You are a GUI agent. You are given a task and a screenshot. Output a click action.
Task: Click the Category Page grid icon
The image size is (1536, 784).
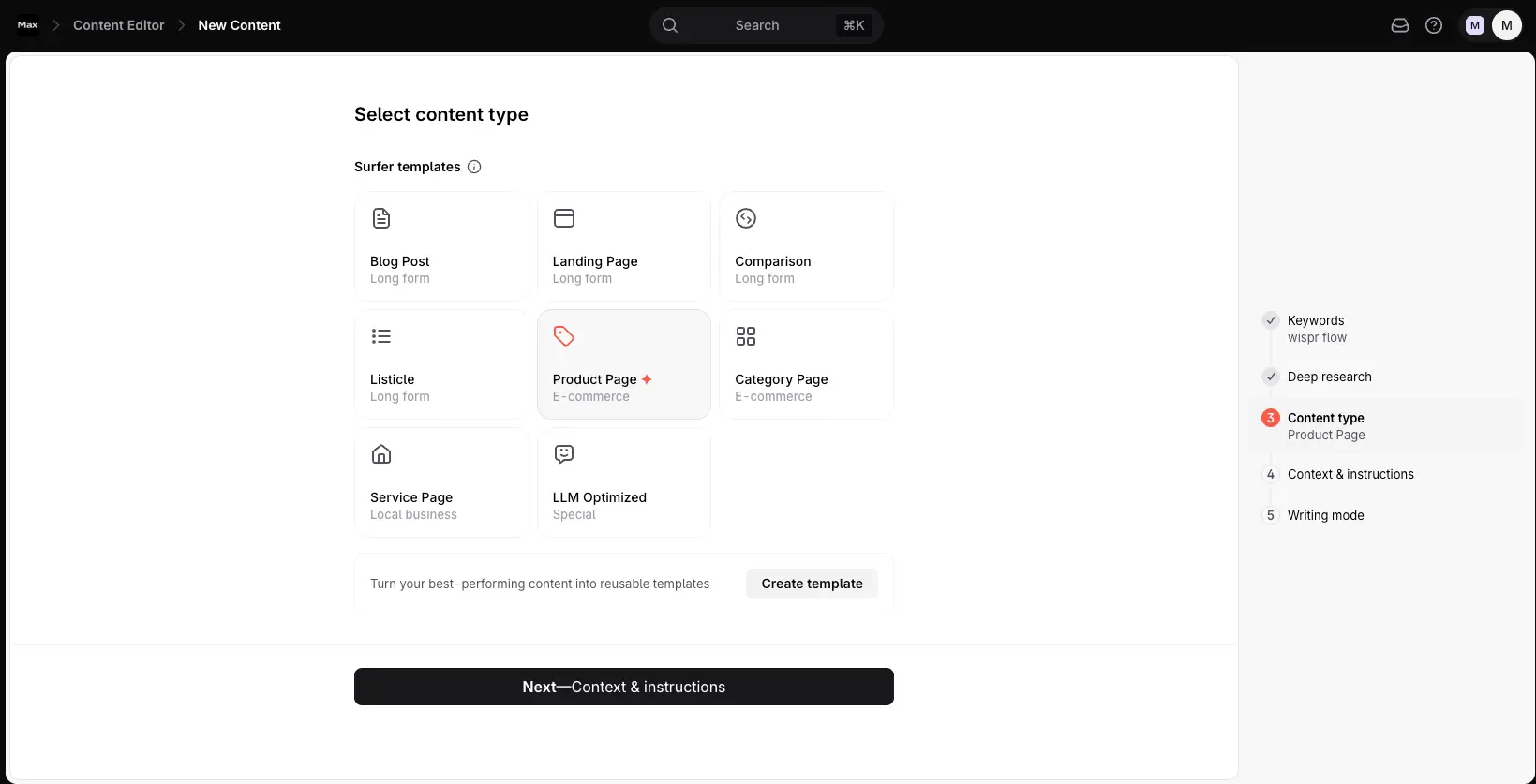point(746,336)
